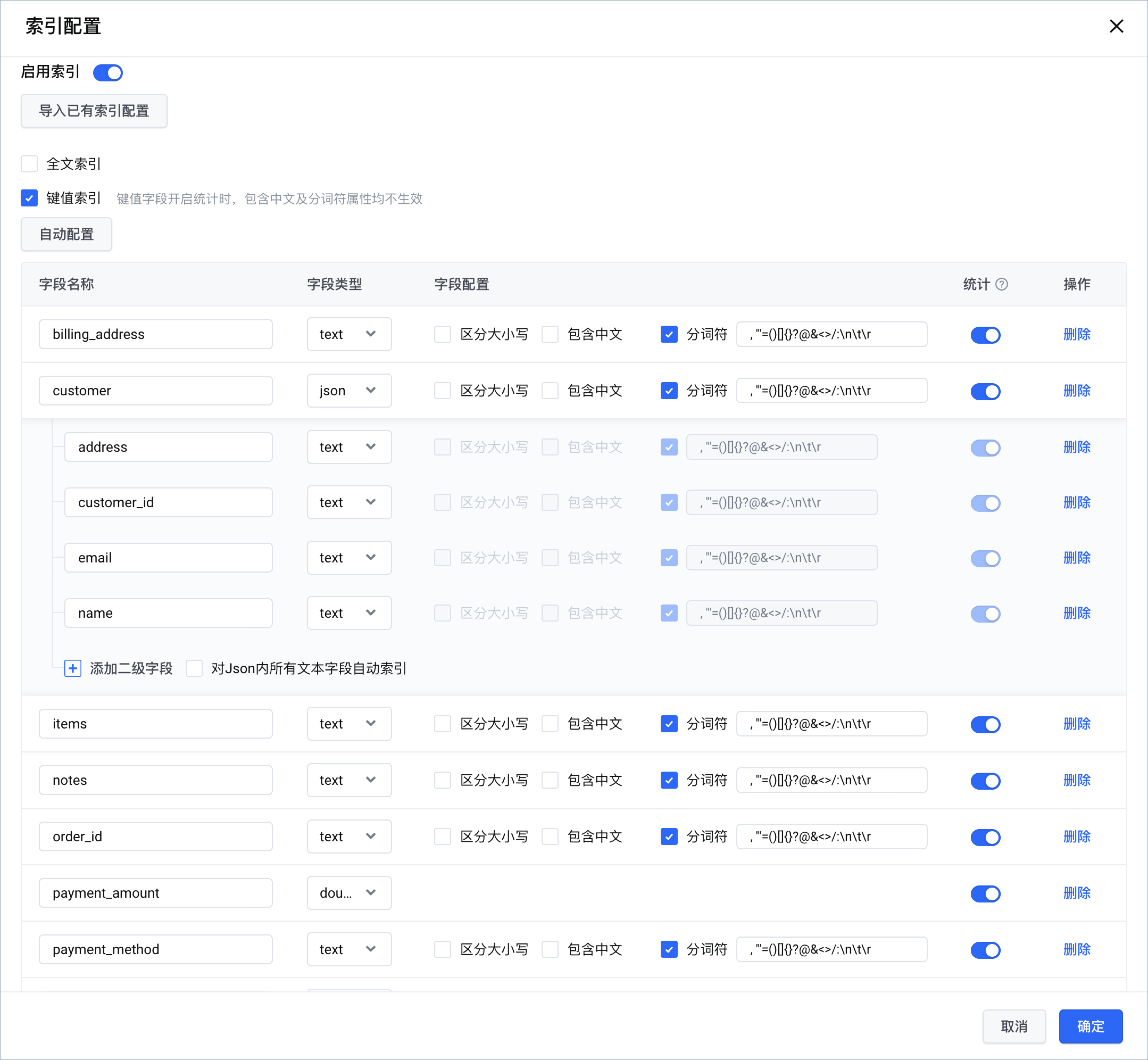The image size is (1148, 1060).
Task: Click the 取消 button
Action: pyautogui.click(x=1014, y=1026)
